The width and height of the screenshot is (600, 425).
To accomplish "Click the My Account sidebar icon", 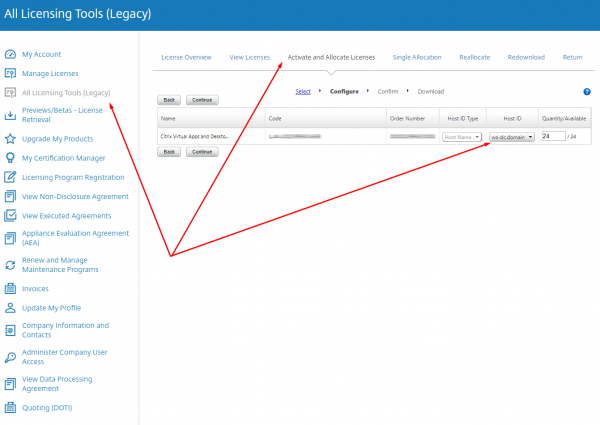I will coord(10,54).
